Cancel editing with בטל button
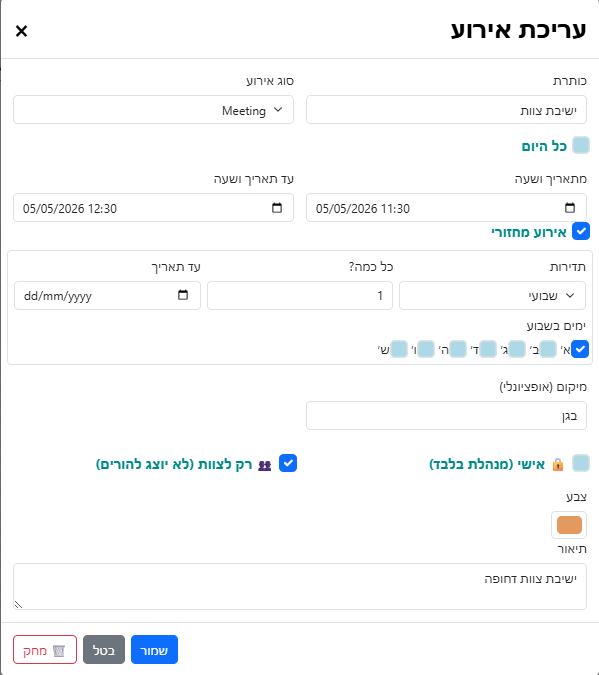Screen dimensions: 599x675 (104, 650)
